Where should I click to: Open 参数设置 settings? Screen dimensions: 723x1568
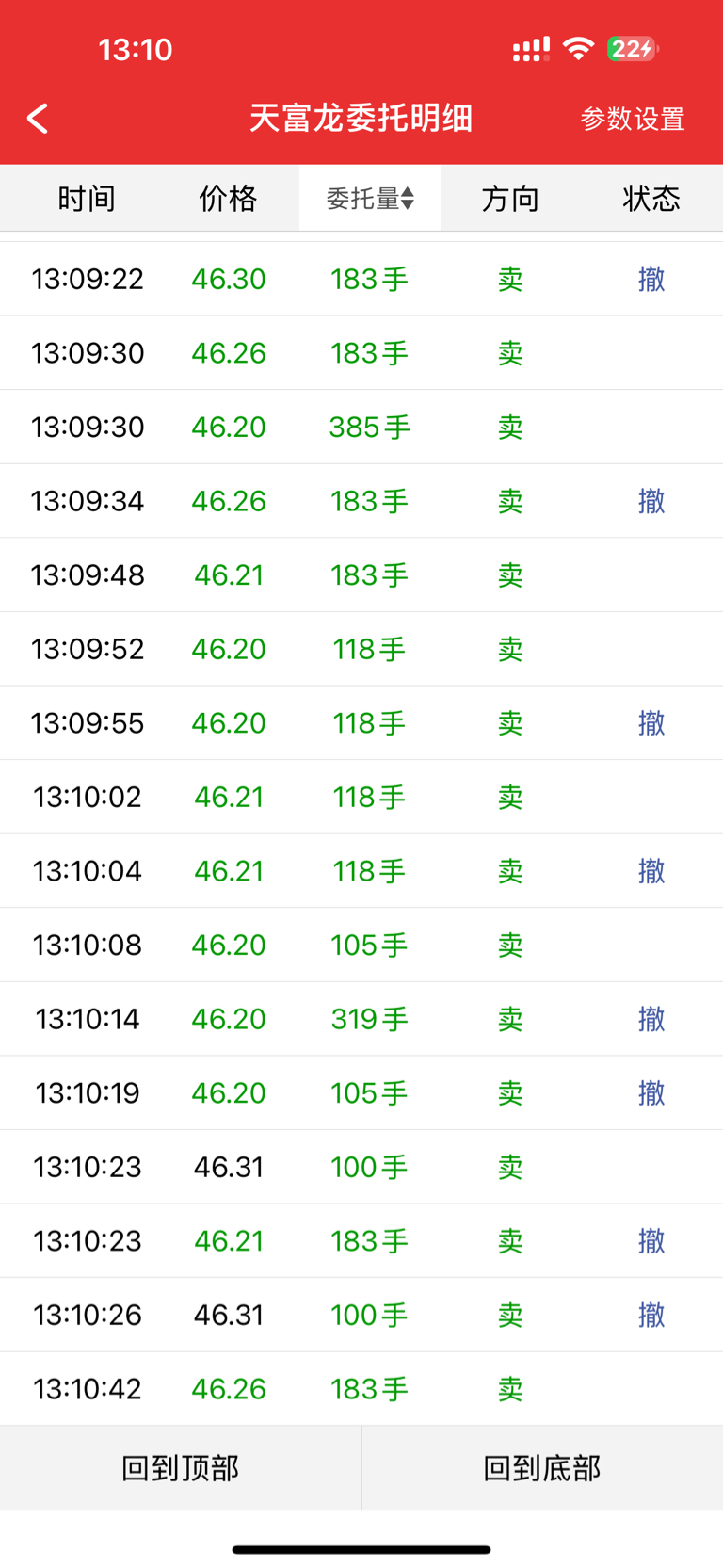[632, 119]
